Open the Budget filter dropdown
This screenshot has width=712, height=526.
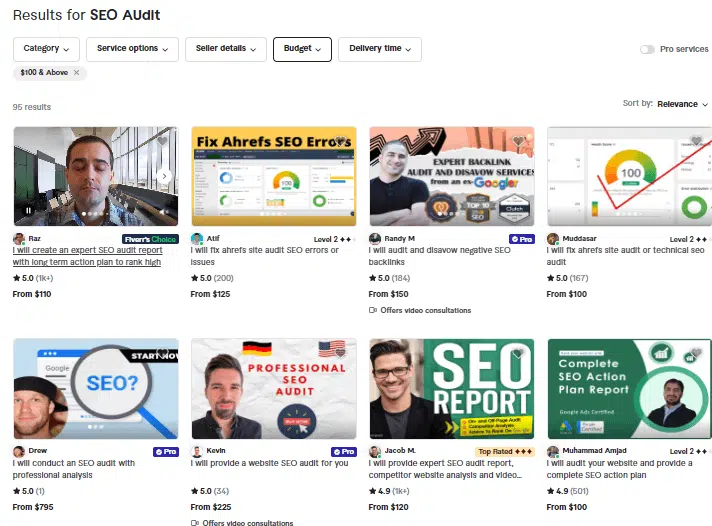pos(302,49)
